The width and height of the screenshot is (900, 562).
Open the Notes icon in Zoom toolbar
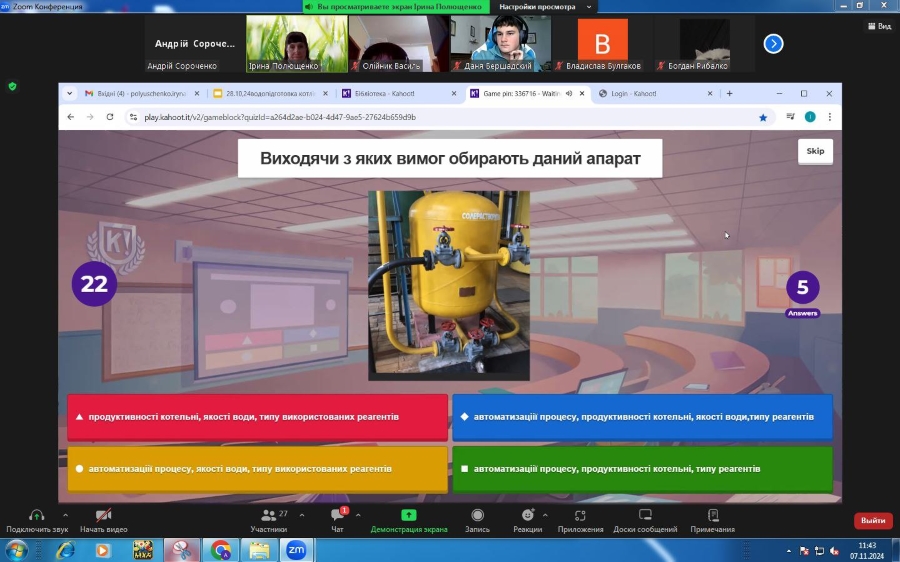(712, 515)
